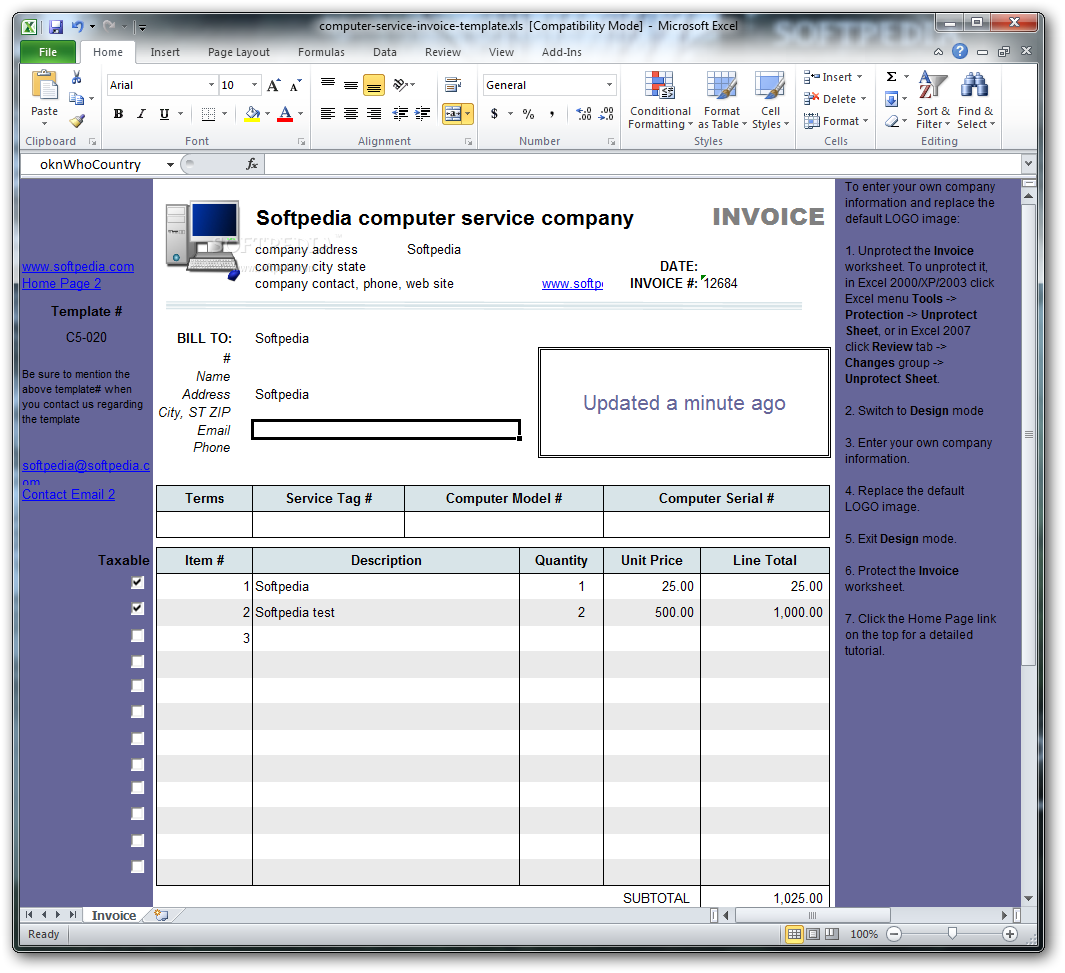
Task: Switch to the Data ribbon tab
Action: coord(384,52)
